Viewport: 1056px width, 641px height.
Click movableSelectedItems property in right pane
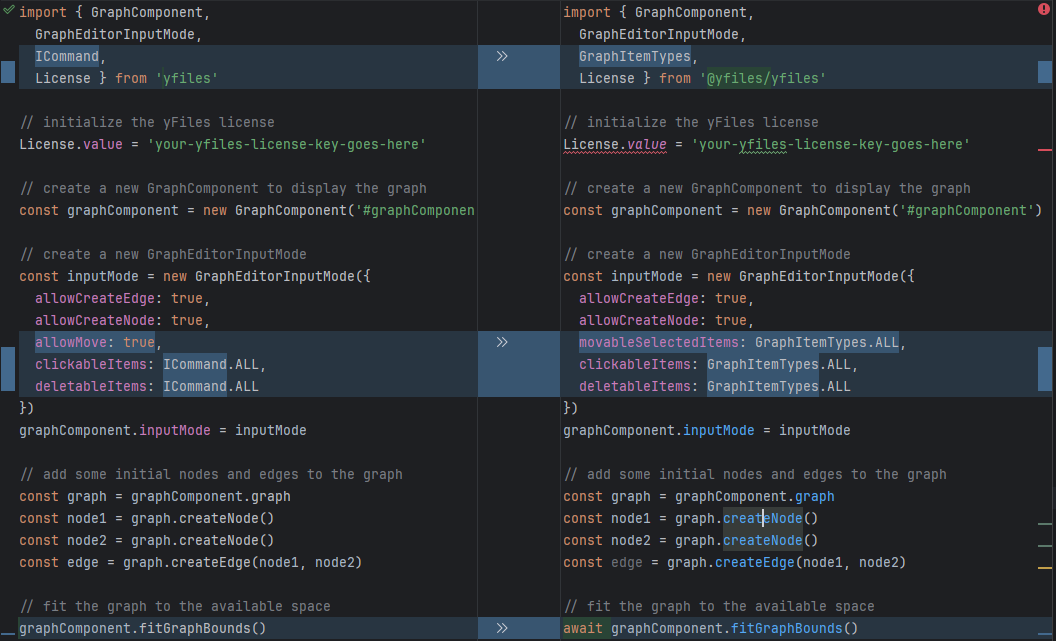659,342
